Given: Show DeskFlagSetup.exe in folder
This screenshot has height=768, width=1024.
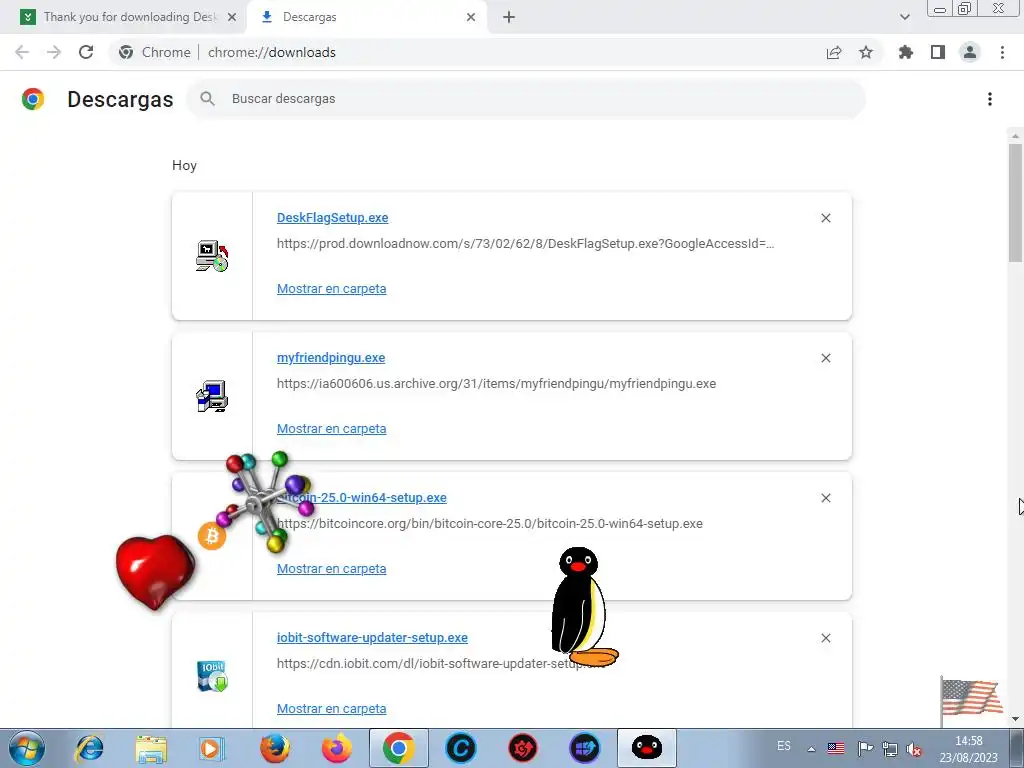Looking at the screenshot, I should pyautogui.click(x=331, y=289).
